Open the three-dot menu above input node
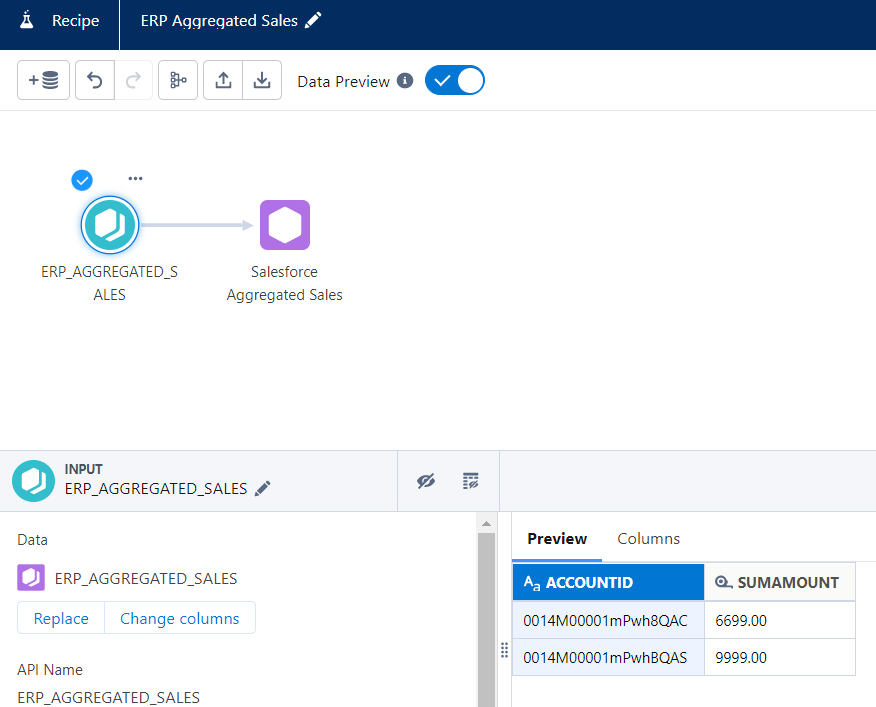Viewport: 876px width, 707px height. pos(135,179)
